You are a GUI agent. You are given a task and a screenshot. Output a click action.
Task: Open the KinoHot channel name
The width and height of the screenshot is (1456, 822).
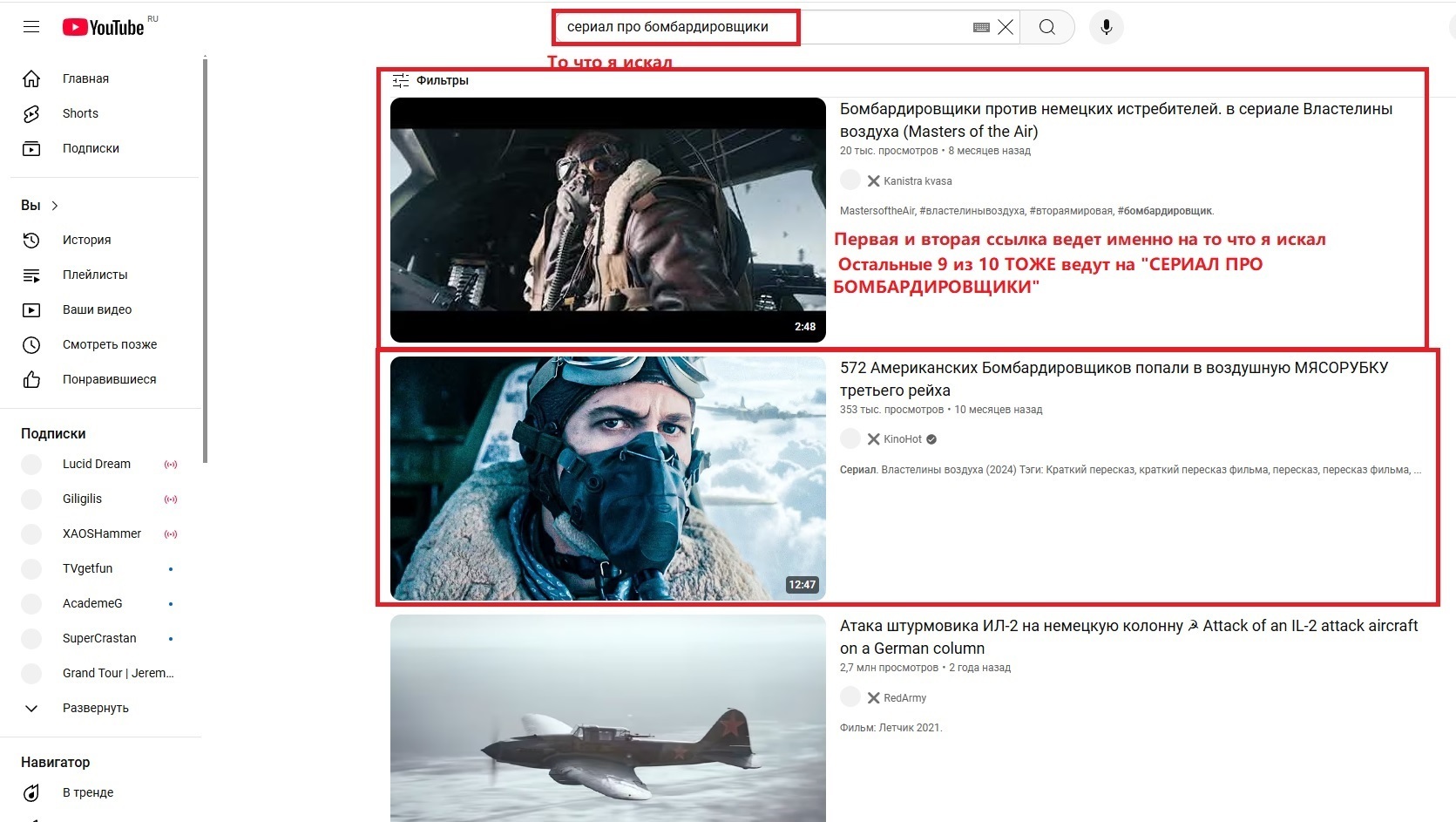click(x=903, y=439)
